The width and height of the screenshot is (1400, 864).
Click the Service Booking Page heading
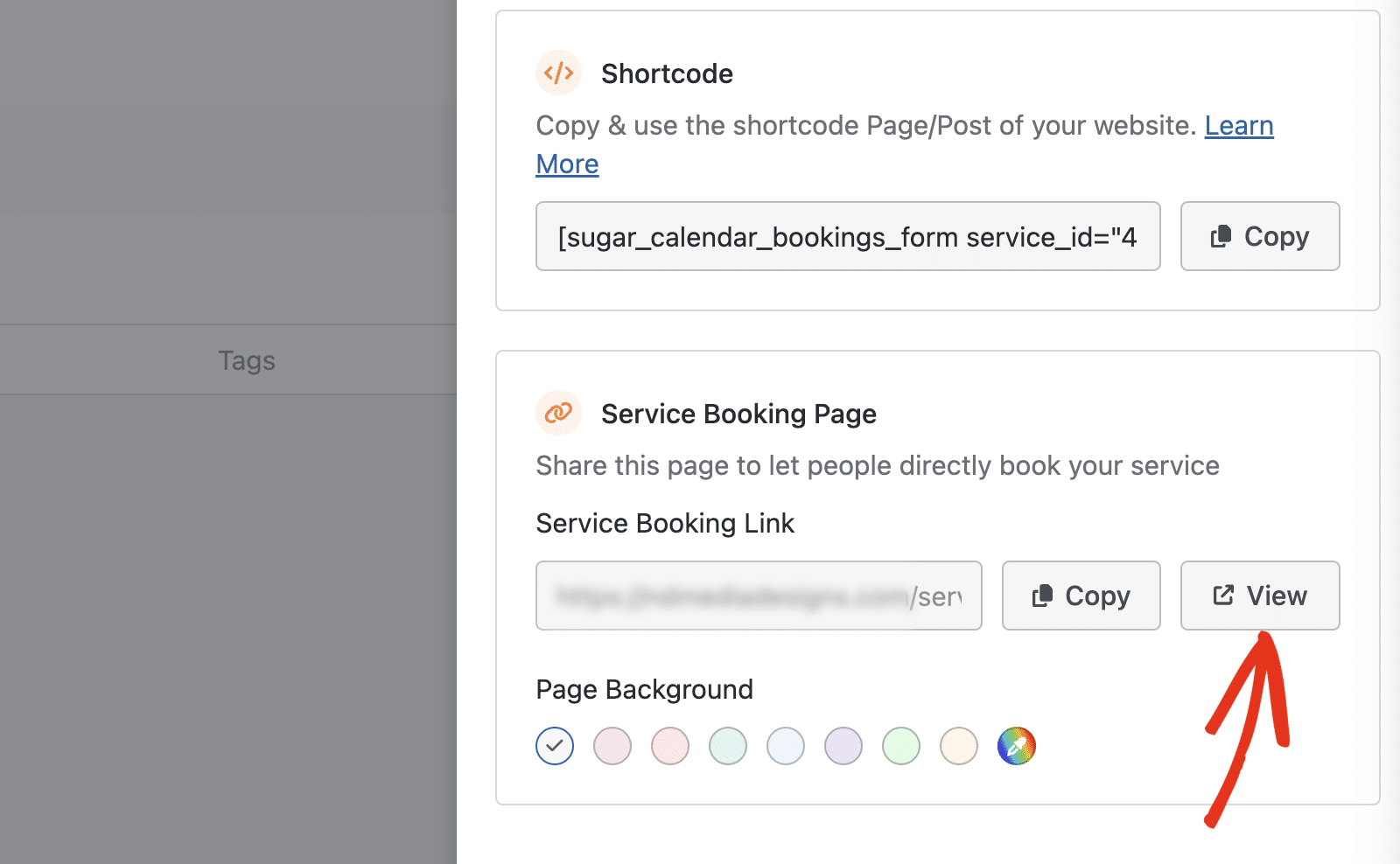(x=738, y=414)
